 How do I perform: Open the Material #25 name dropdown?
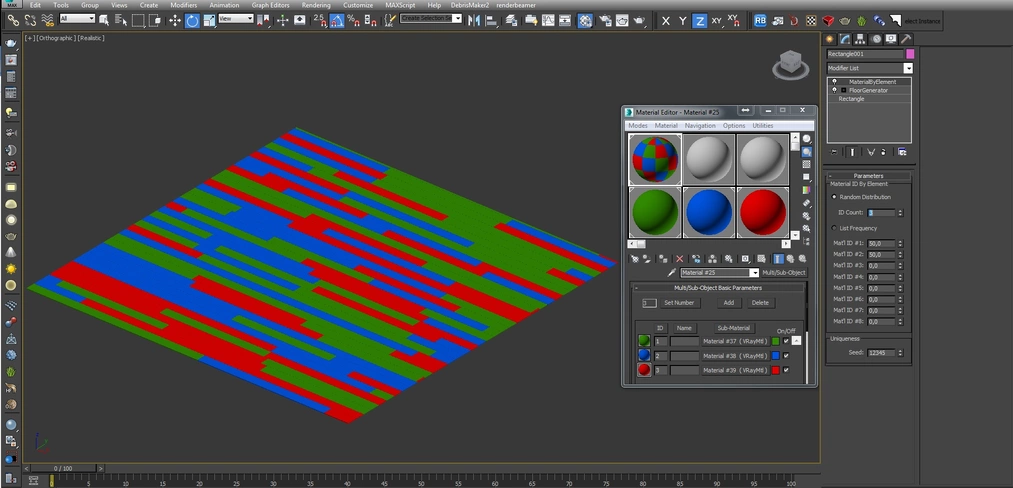(754, 273)
